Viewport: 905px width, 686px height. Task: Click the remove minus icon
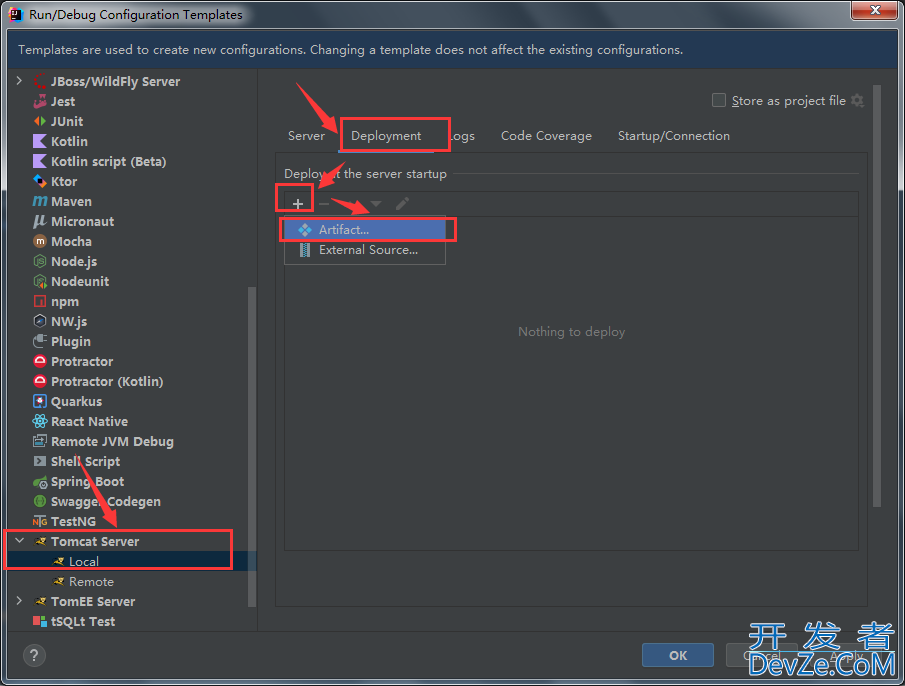pyautogui.click(x=324, y=204)
